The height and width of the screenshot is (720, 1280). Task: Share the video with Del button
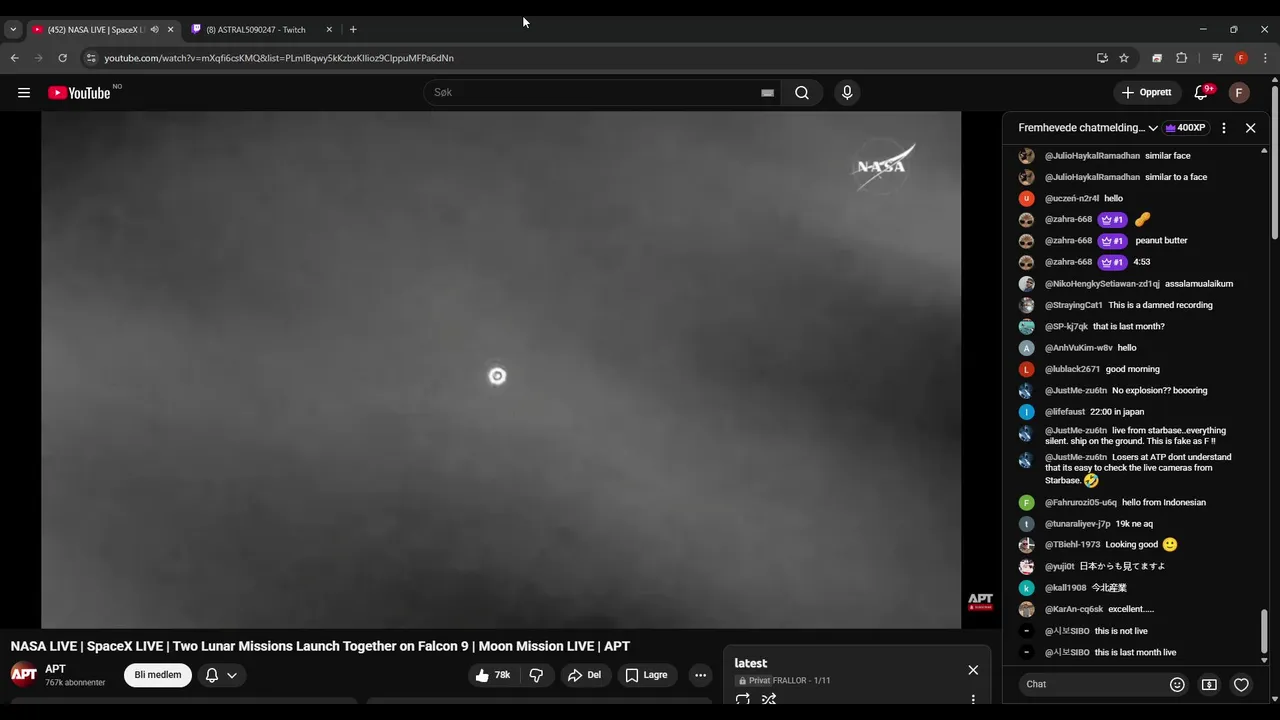584,675
